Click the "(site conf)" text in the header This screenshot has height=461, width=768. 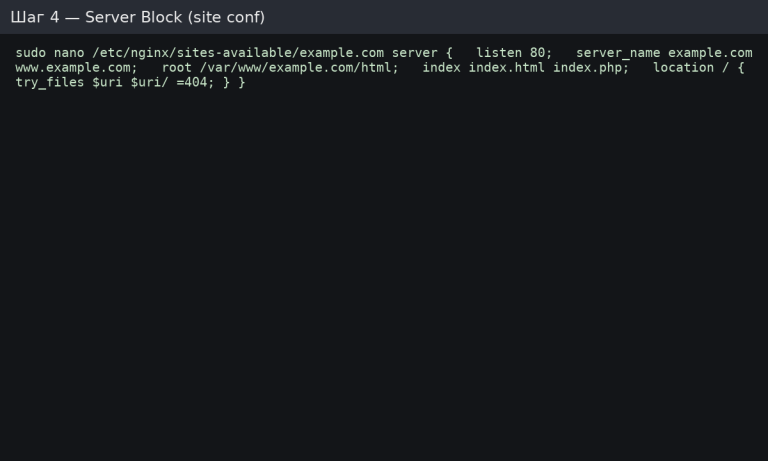[x=226, y=18]
